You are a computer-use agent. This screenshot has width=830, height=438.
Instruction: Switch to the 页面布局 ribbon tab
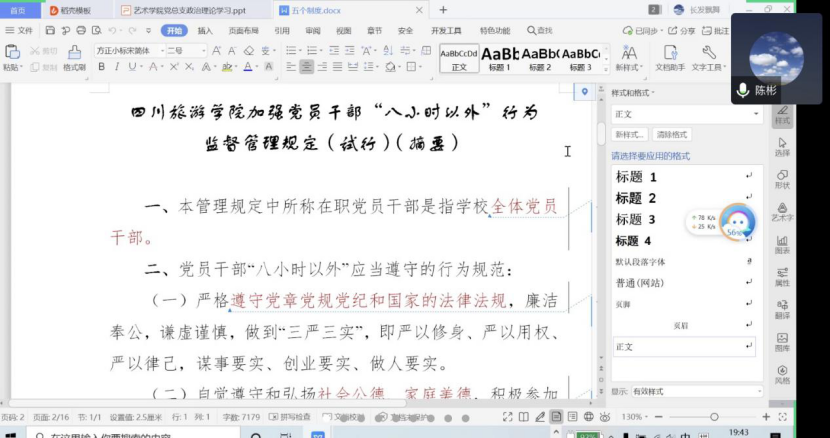[x=243, y=31]
